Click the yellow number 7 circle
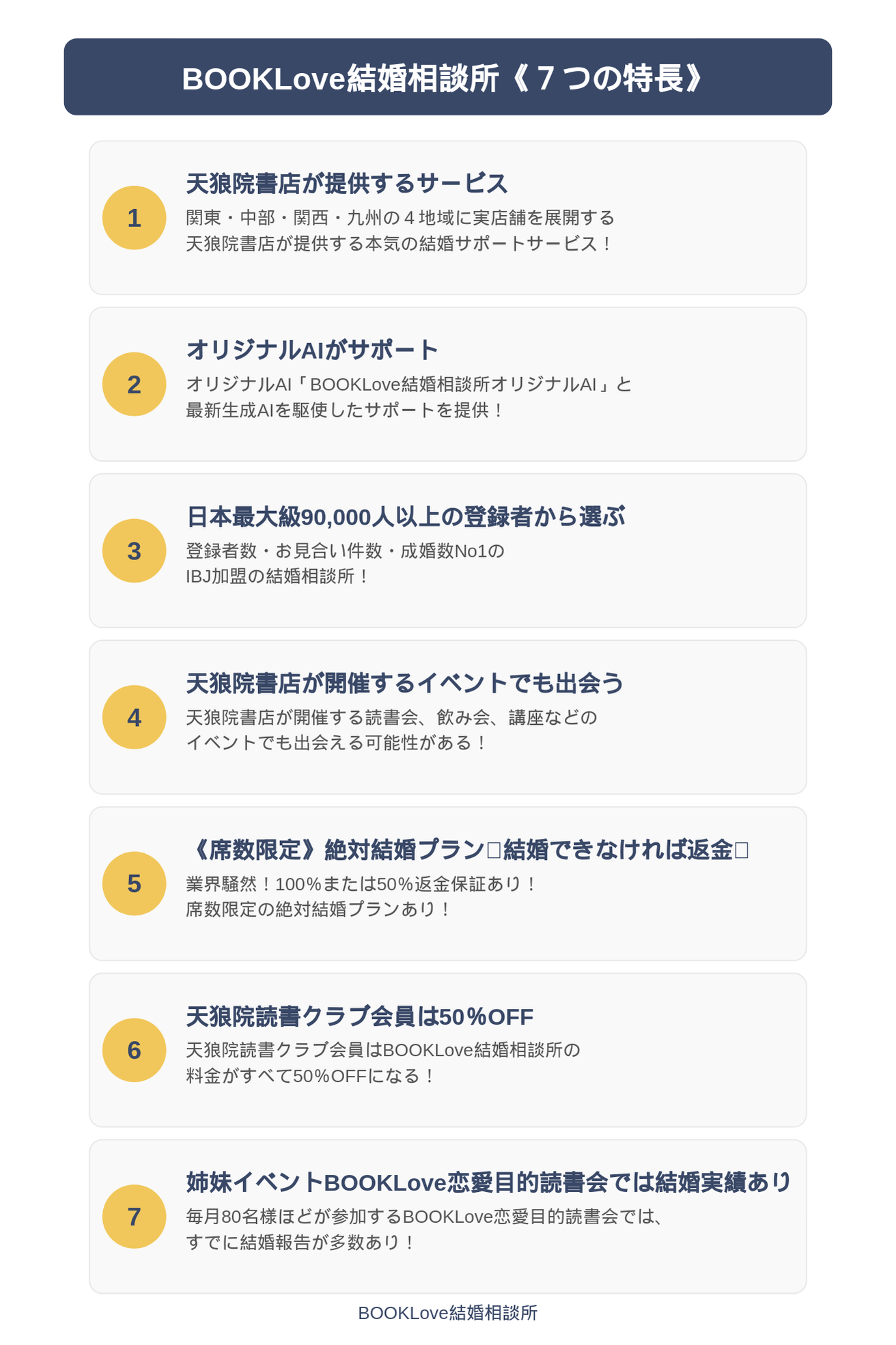Image resolution: width=896 pixels, height=1345 pixels. pos(134,1217)
